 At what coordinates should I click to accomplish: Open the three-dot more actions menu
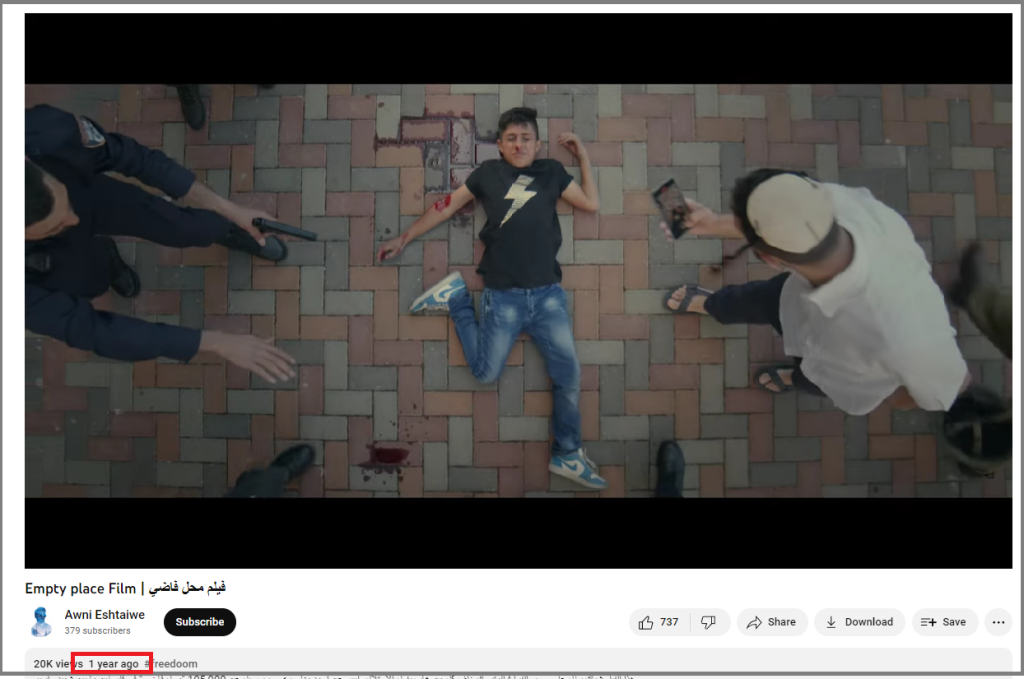point(999,622)
